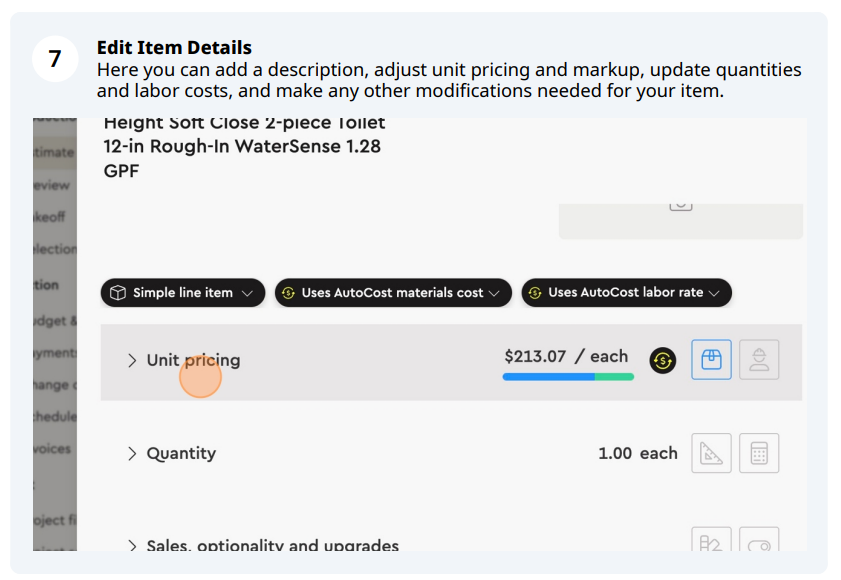Click the labor worker icon in Unit pricing
841x580 pixels.
(x=759, y=359)
